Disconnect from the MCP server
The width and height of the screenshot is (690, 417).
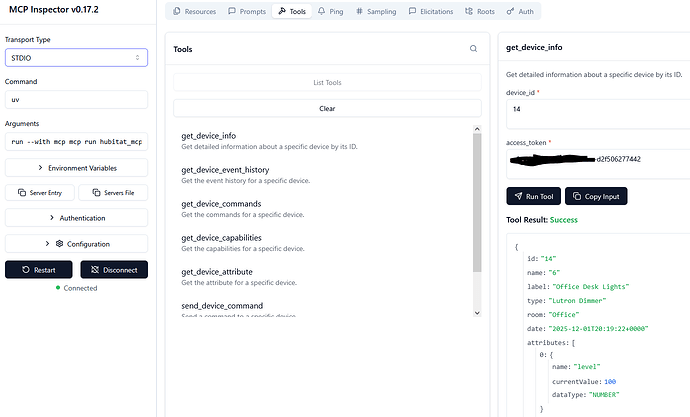point(113,269)
